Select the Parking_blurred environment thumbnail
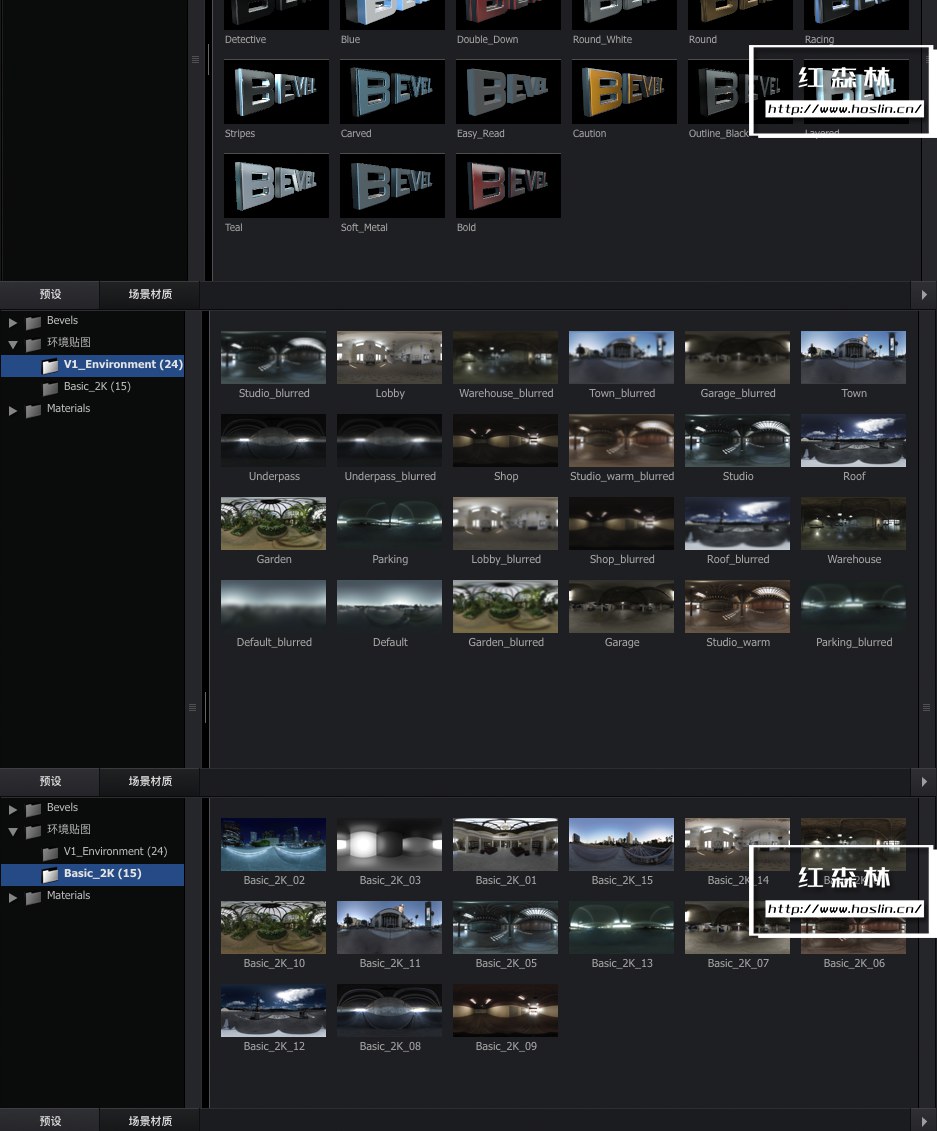Screen dimensions: 937x1131 click(853, 607)
